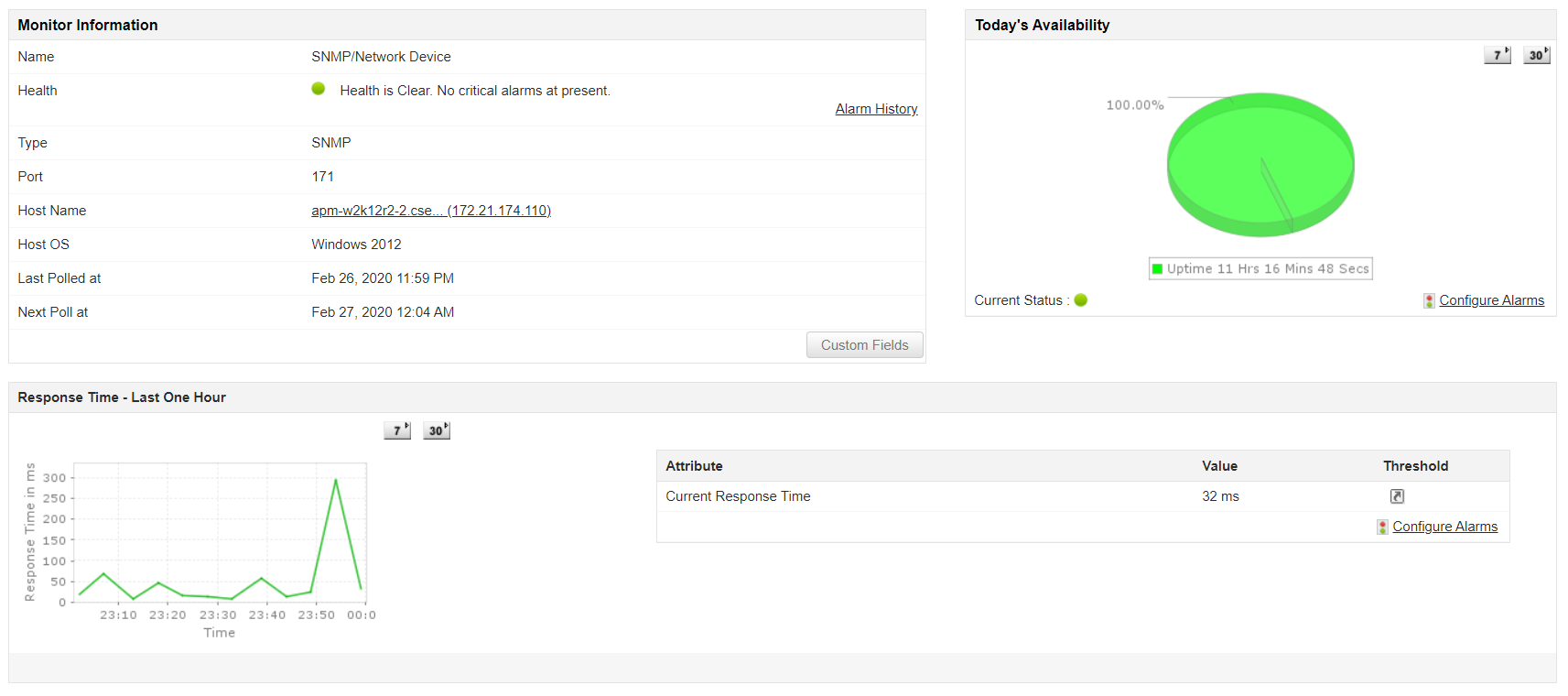The height and width of the screenshot is (696, 1568).
Task: Click the Threshold column header
Action: click(1415, 466)
